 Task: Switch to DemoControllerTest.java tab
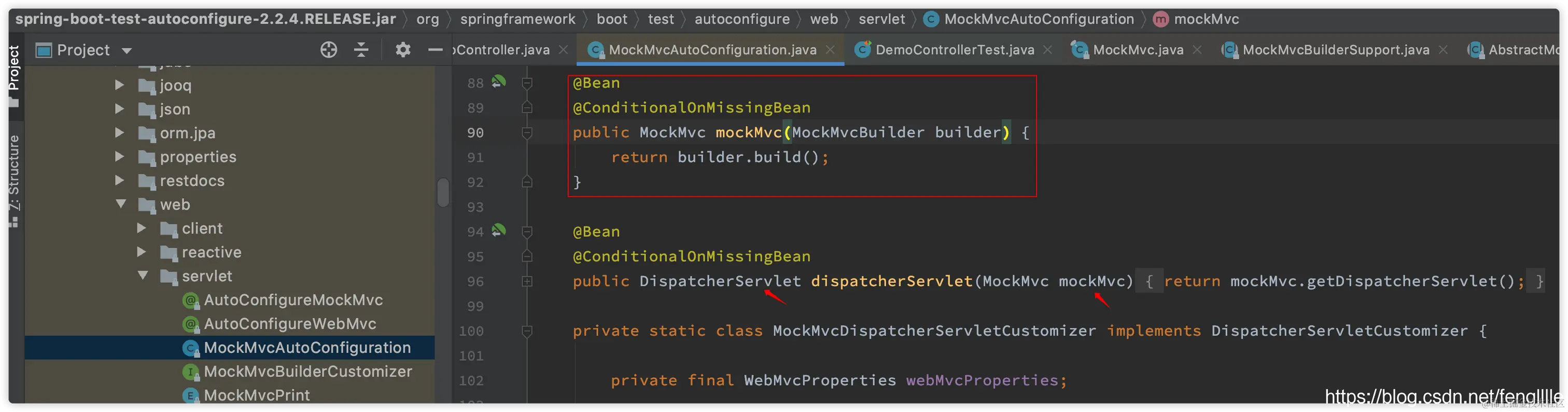954,50
